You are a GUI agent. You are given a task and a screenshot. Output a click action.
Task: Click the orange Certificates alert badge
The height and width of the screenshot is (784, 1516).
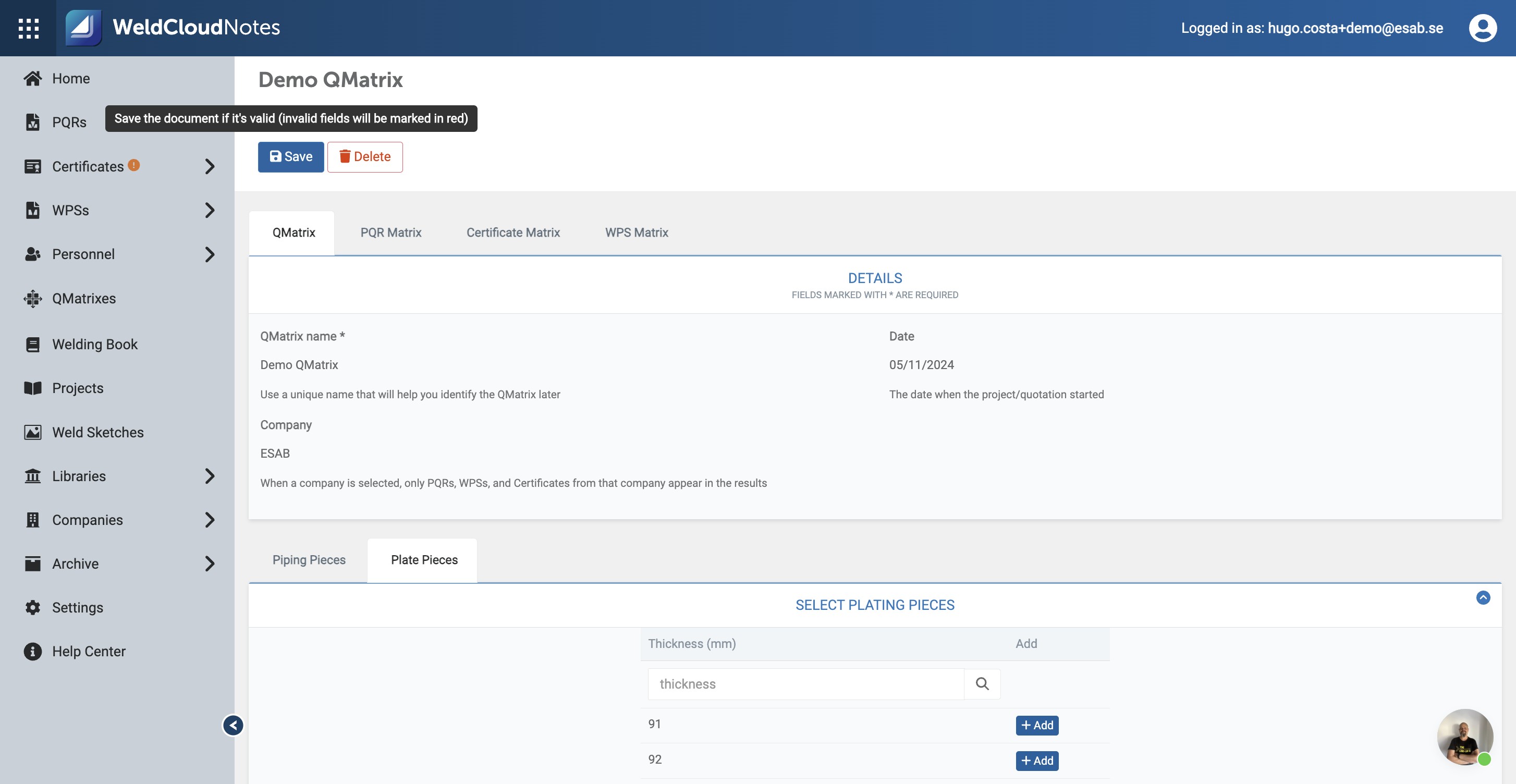(x=133, y=165)
